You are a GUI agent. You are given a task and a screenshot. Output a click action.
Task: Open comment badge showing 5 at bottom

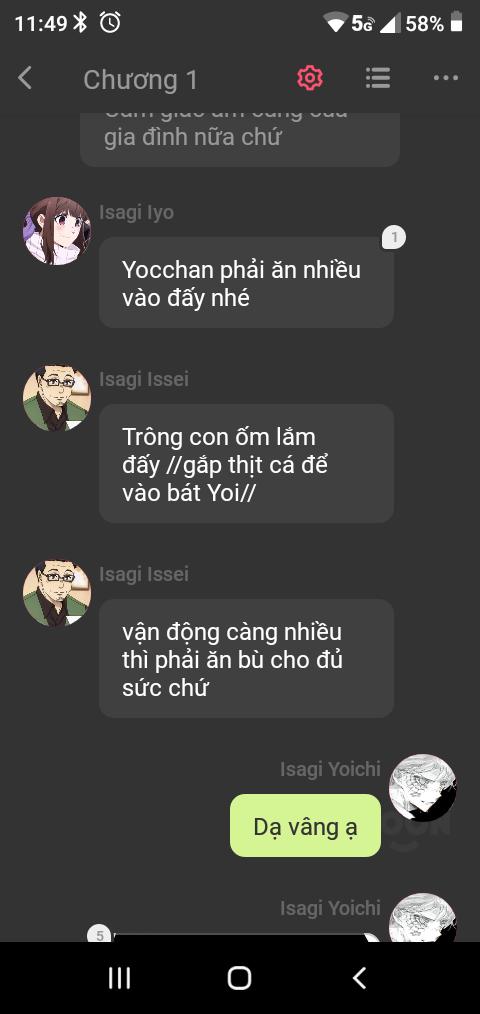point(100,934)
